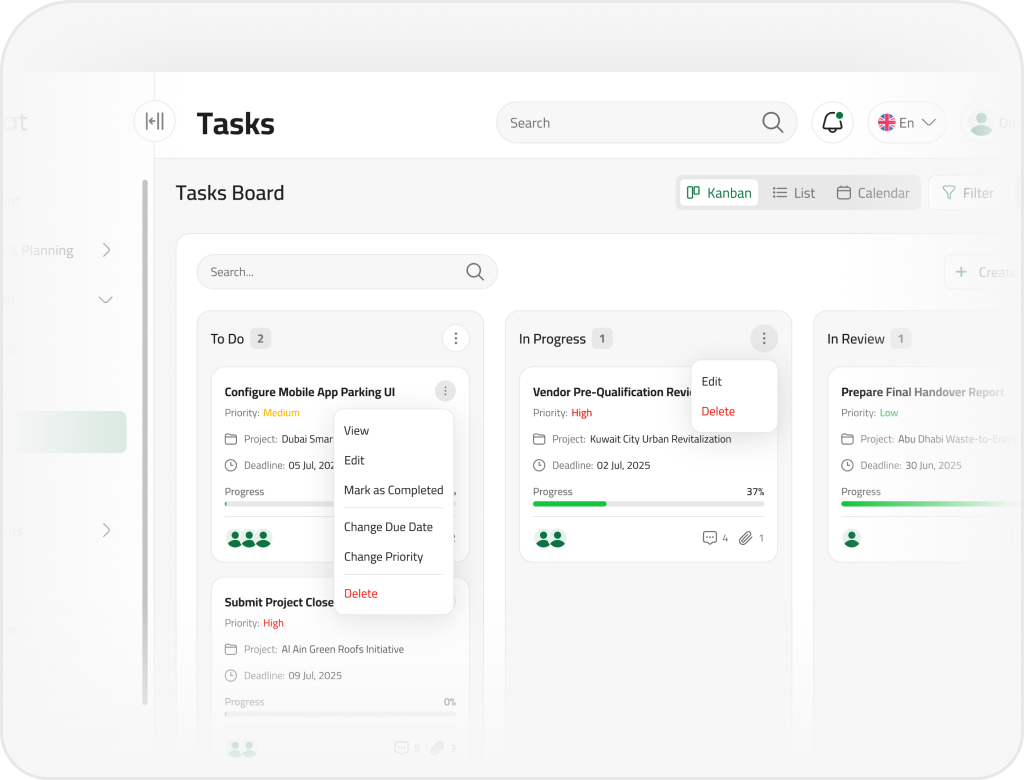Switch to Calendar view

point(873,193)
